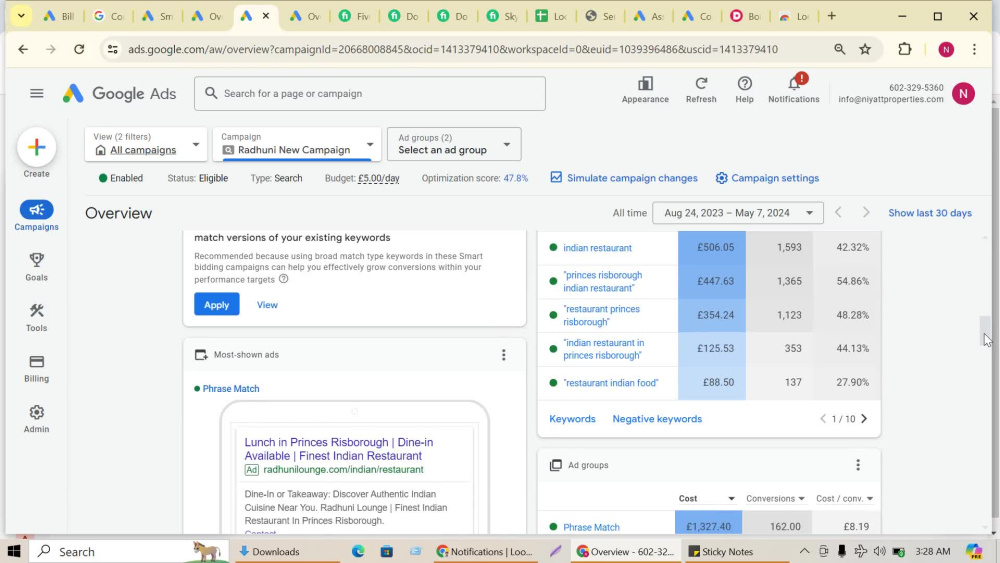Open the Enabled status selector

point(121,179)
